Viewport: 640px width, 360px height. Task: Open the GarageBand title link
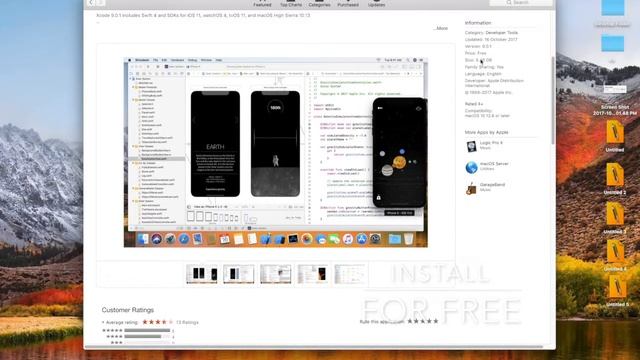492,184
